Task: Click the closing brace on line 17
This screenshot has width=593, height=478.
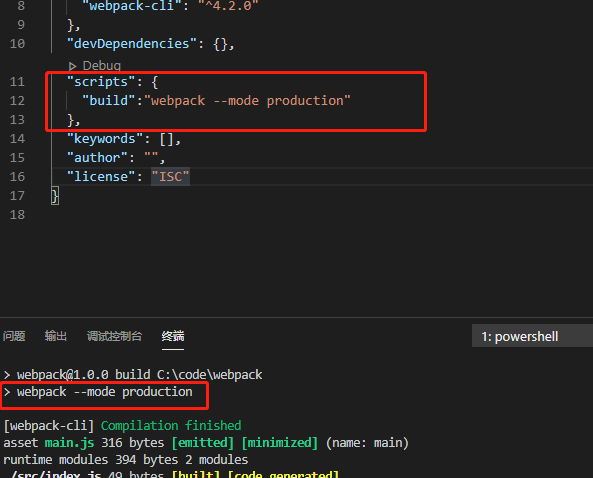Action: [55, 196]
